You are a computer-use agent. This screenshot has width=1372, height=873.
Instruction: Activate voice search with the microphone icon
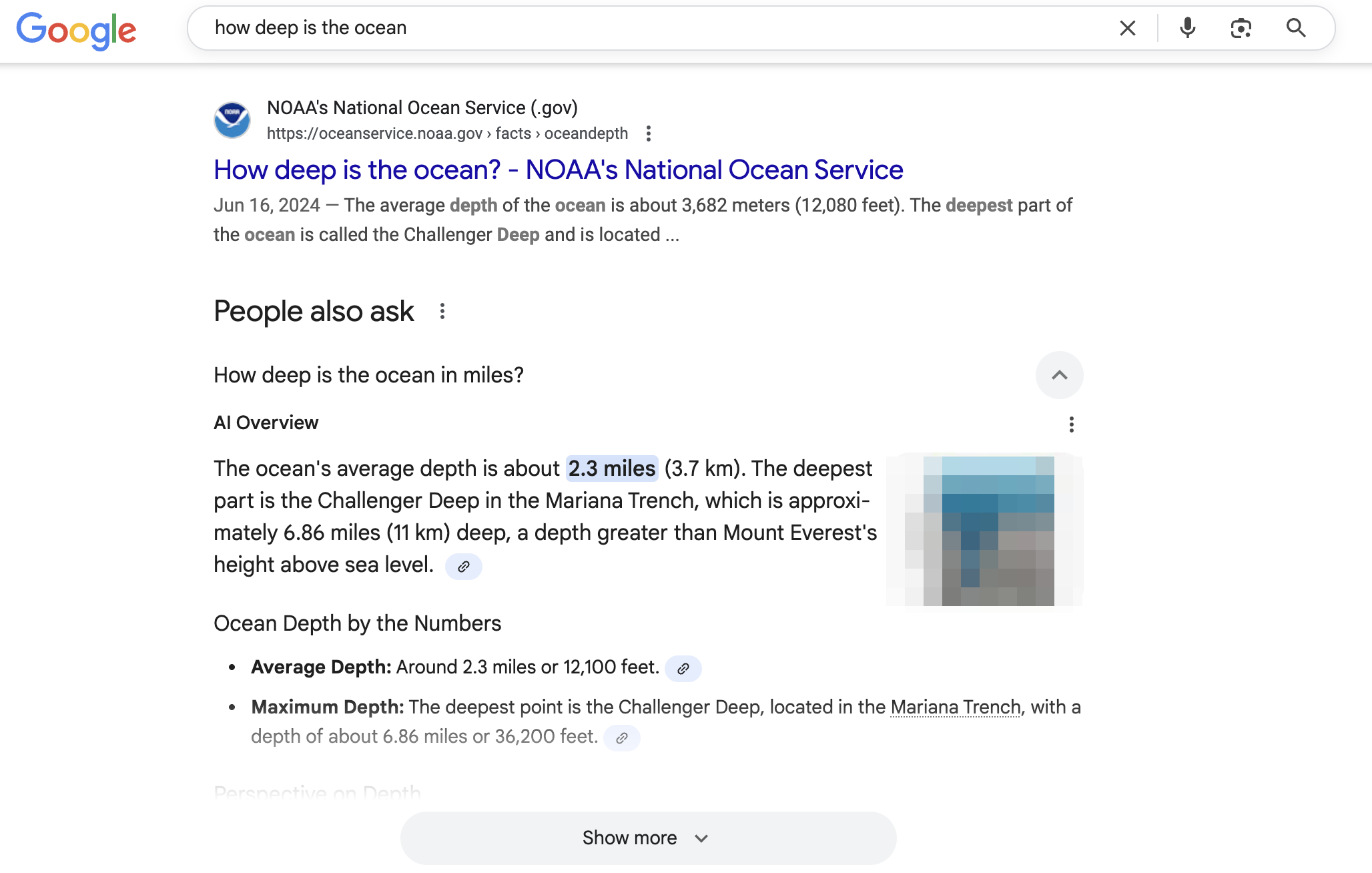(x=1188, y=28)
